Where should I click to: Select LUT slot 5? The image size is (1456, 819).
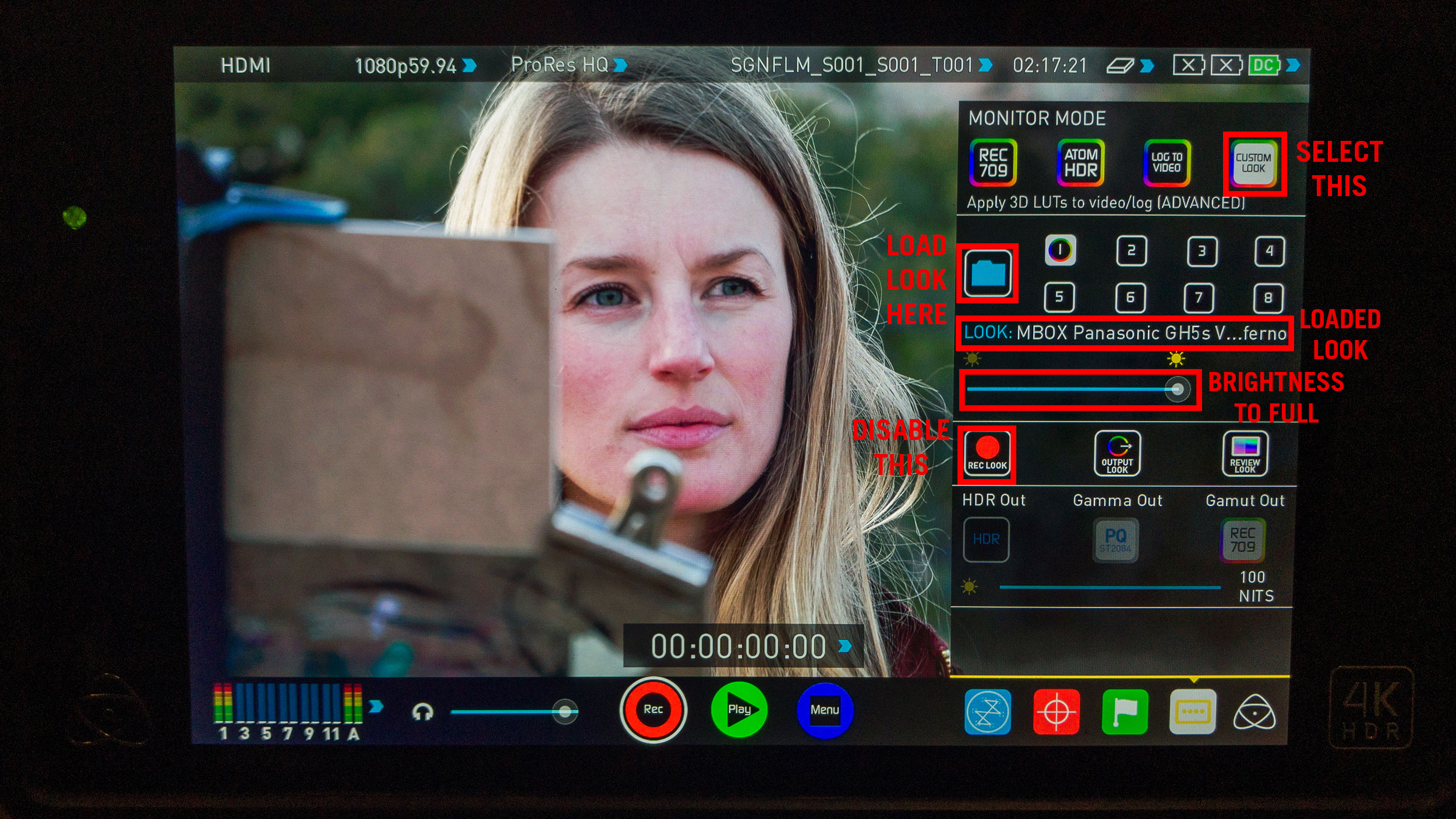click(1059, 297)
